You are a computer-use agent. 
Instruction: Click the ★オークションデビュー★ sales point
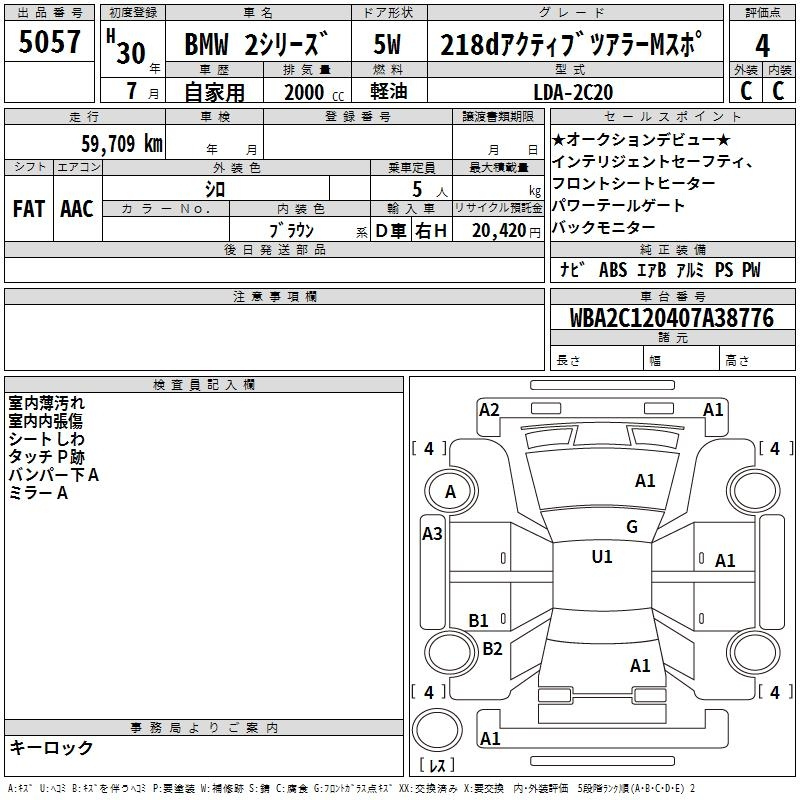641,139
